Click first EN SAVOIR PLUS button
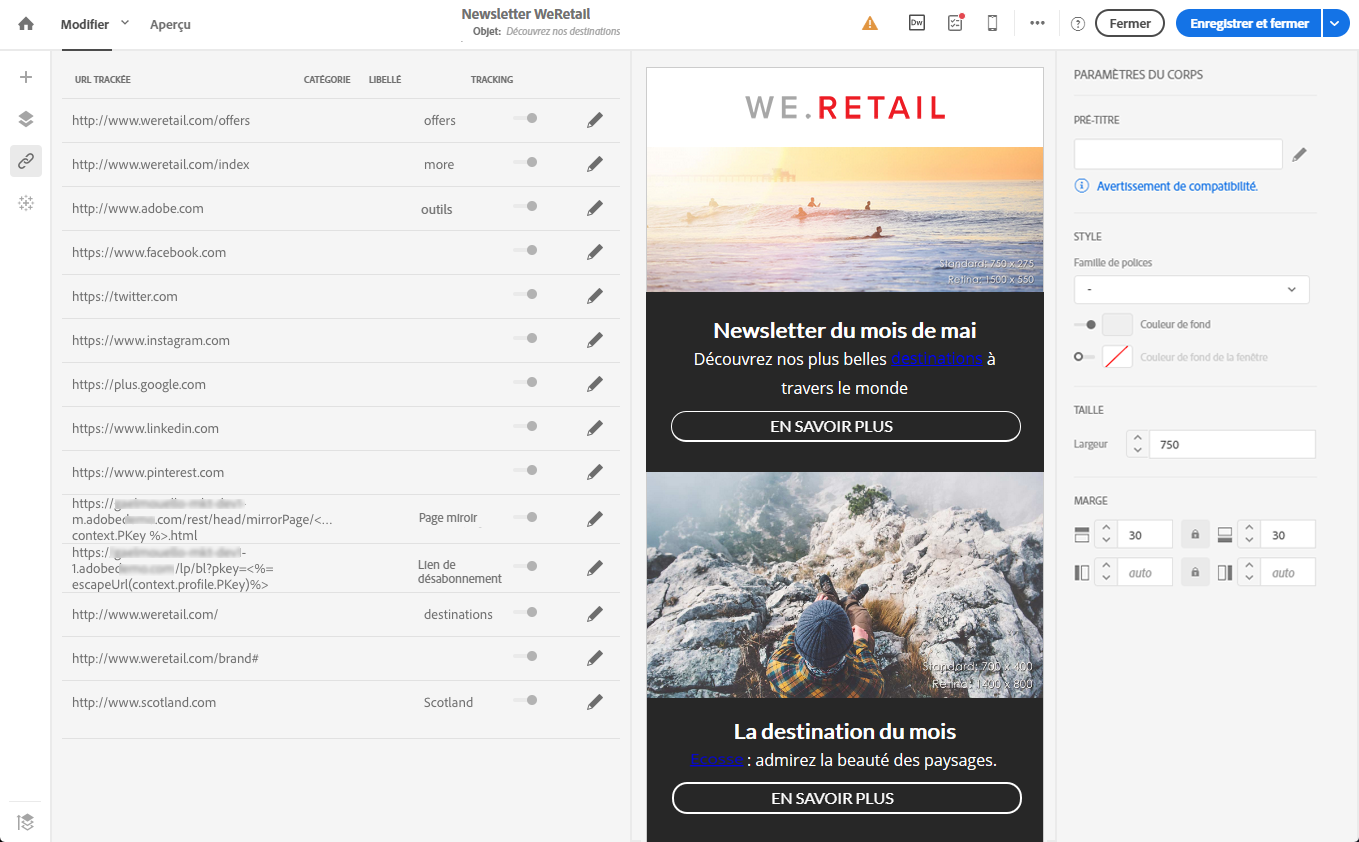The width and height of the screenshot is (1359, 842). click(x=846, y=426)
